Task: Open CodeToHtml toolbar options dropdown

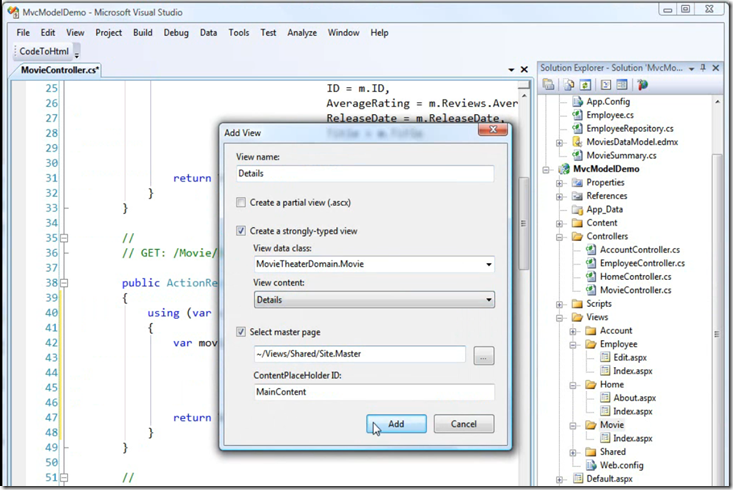Action: (77, 52)
